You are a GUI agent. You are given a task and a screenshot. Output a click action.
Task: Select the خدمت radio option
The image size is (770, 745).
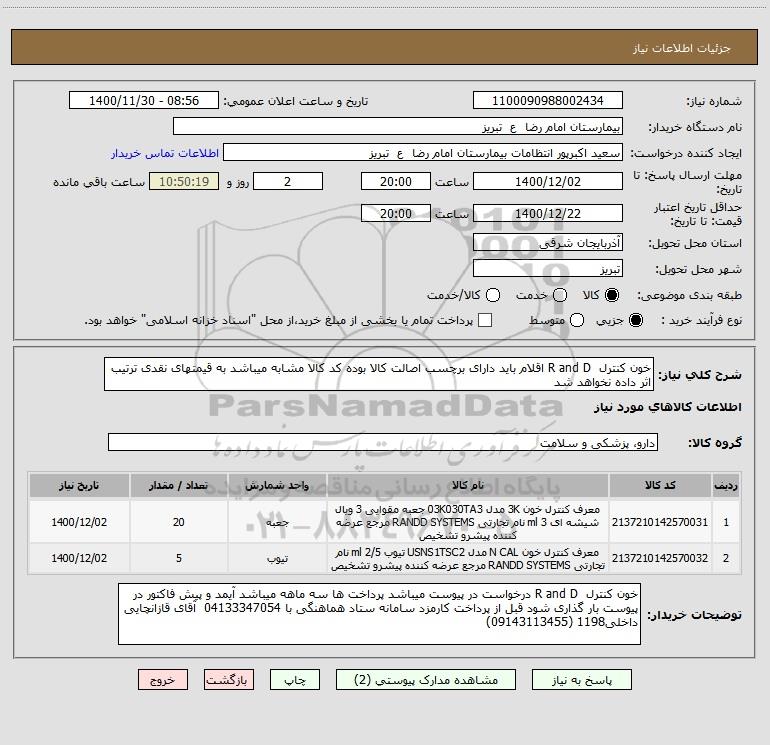tap(560, 295)
